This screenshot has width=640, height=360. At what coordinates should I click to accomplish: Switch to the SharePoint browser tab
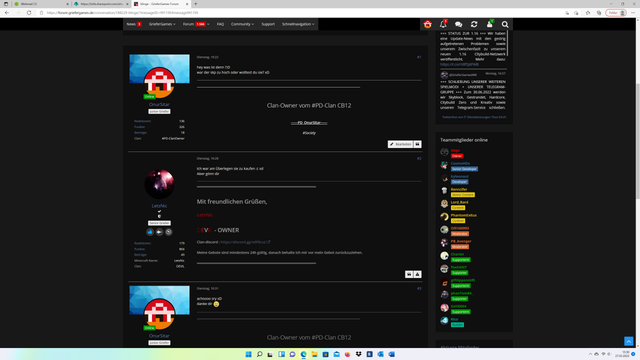click(100, 4)
